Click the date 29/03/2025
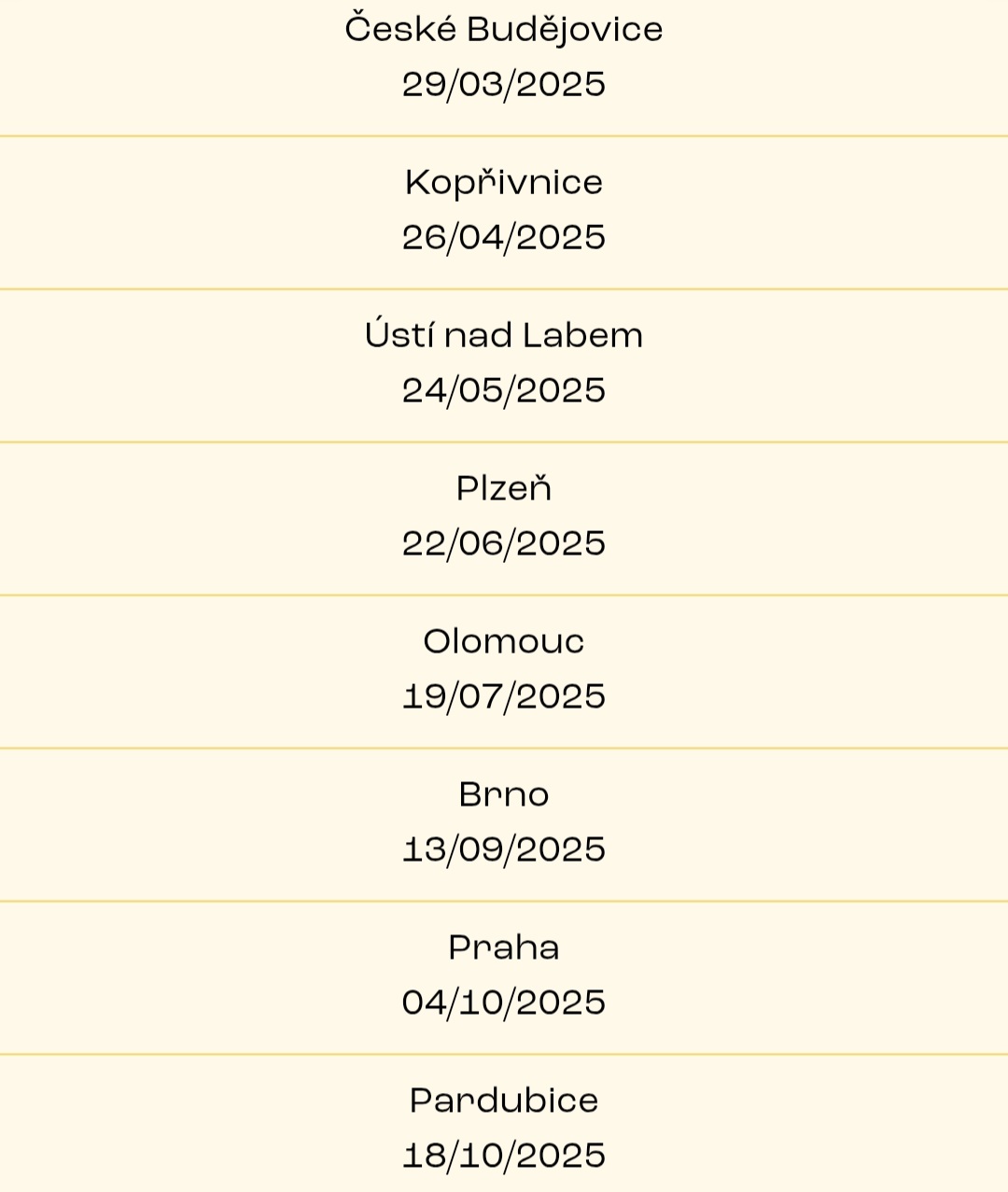The height and width of the screenshot is (1192, 1008). [504, 85]
